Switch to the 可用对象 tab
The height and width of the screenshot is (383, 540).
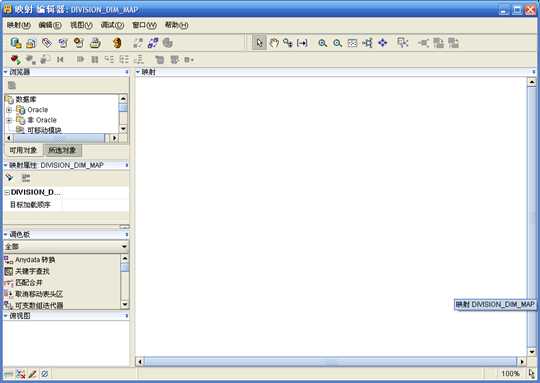[x=23, y=150]
